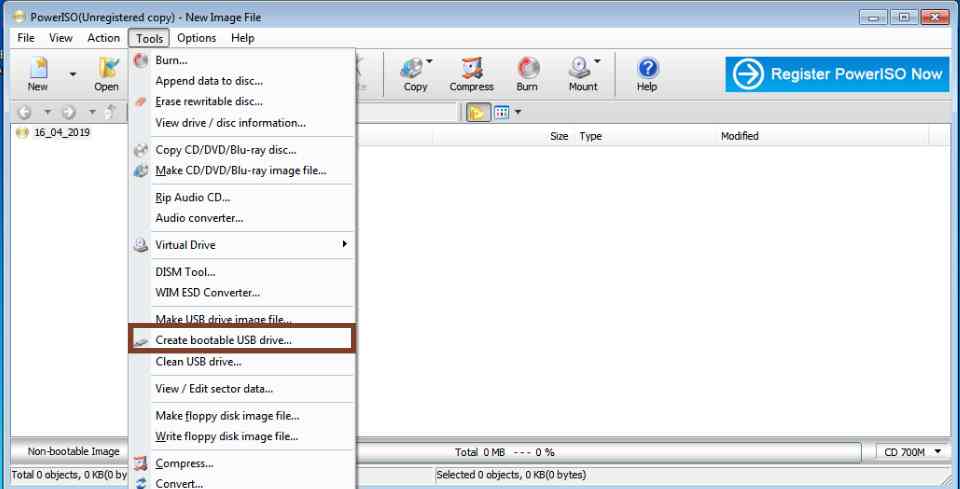960x489 pixels.
Task: Close the Tools menu
Action: click(x=149, y=38)
